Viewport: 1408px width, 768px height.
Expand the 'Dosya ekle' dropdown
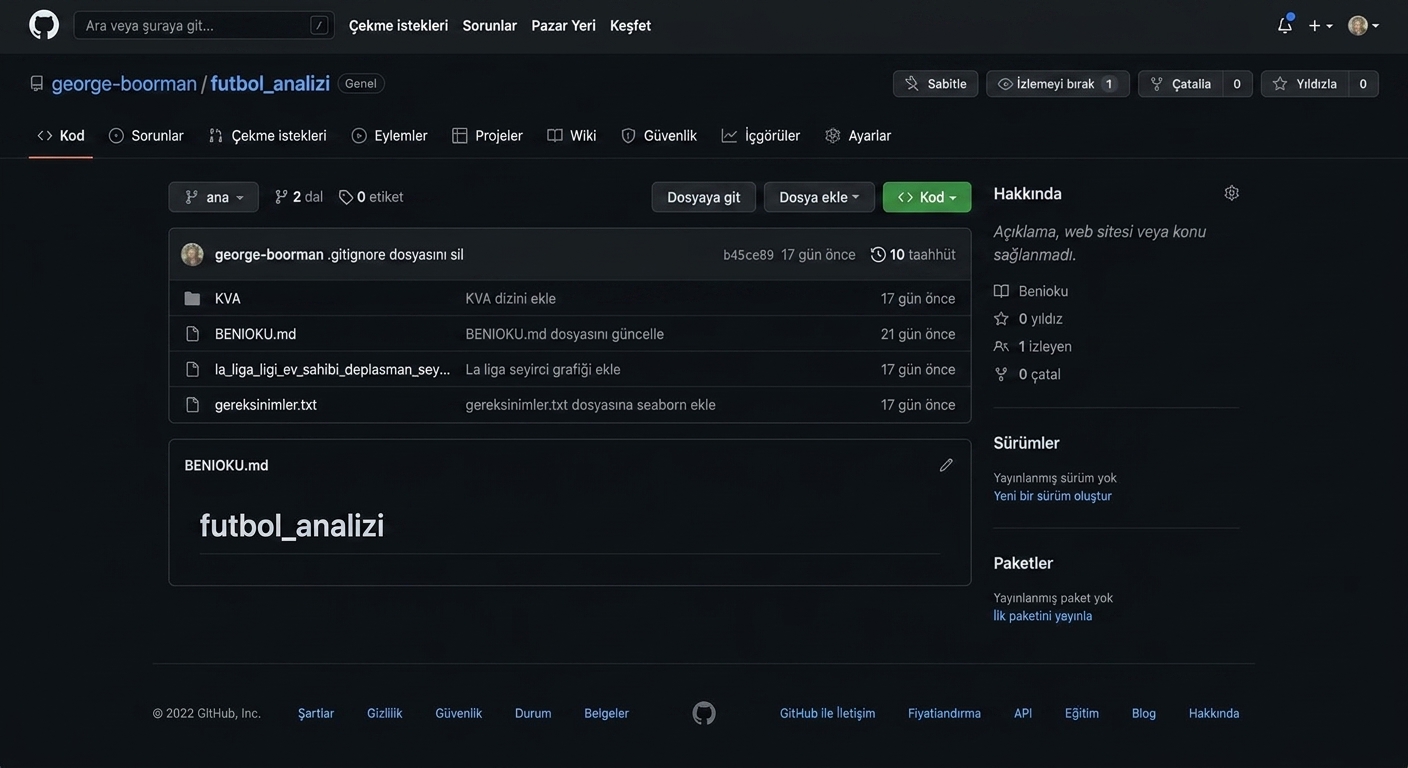coord(819,197)
